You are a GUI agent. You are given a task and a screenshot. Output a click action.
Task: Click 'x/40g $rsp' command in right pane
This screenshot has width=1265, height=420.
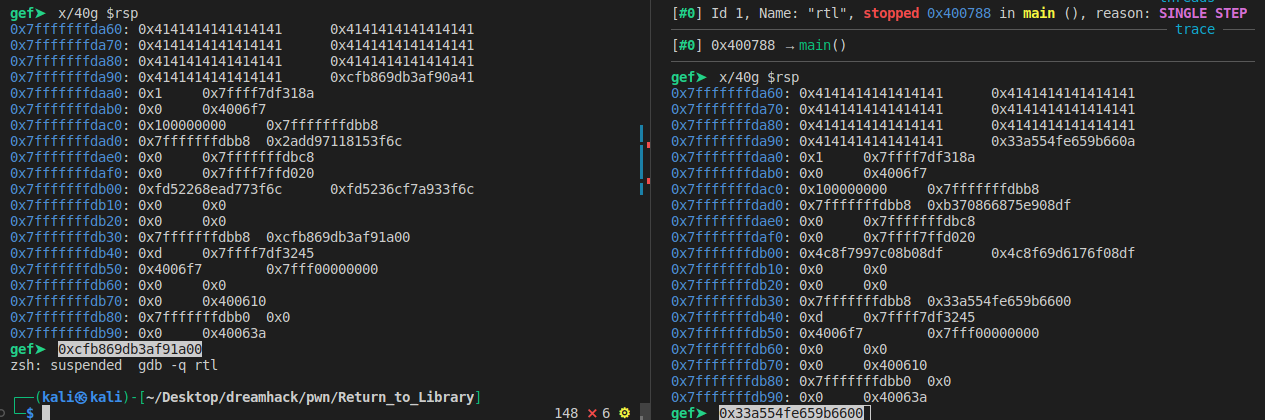(x=759, y=77)
